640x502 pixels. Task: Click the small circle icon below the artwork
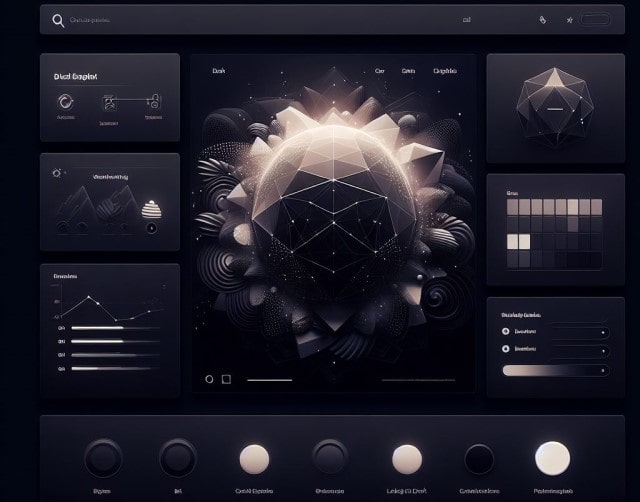(209, 379)
